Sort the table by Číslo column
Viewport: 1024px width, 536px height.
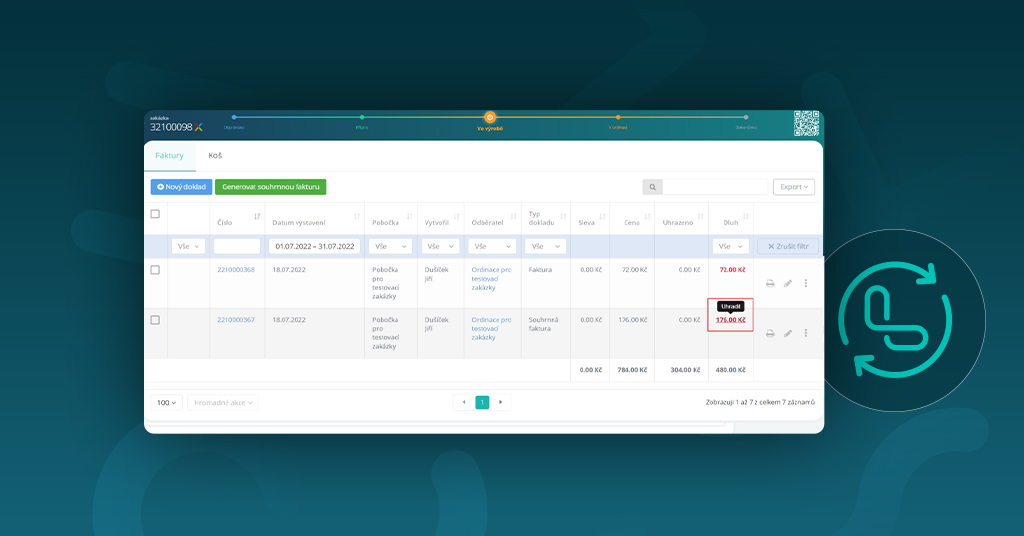coord(257,217)
